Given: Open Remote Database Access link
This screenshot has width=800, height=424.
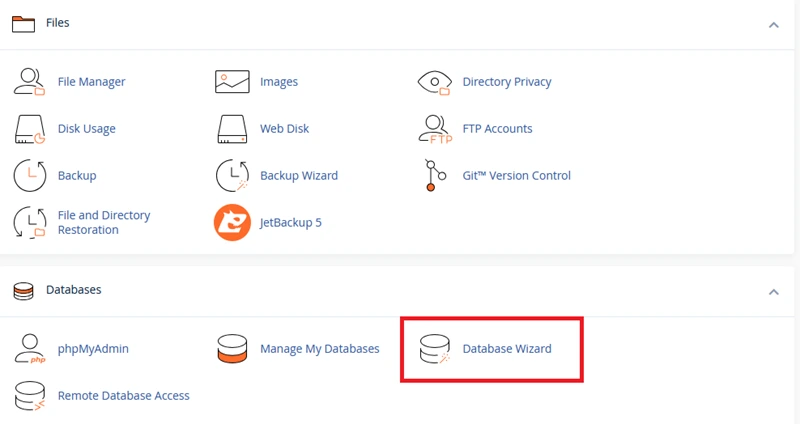Looking at the screenshot, I should pos(124,396).
